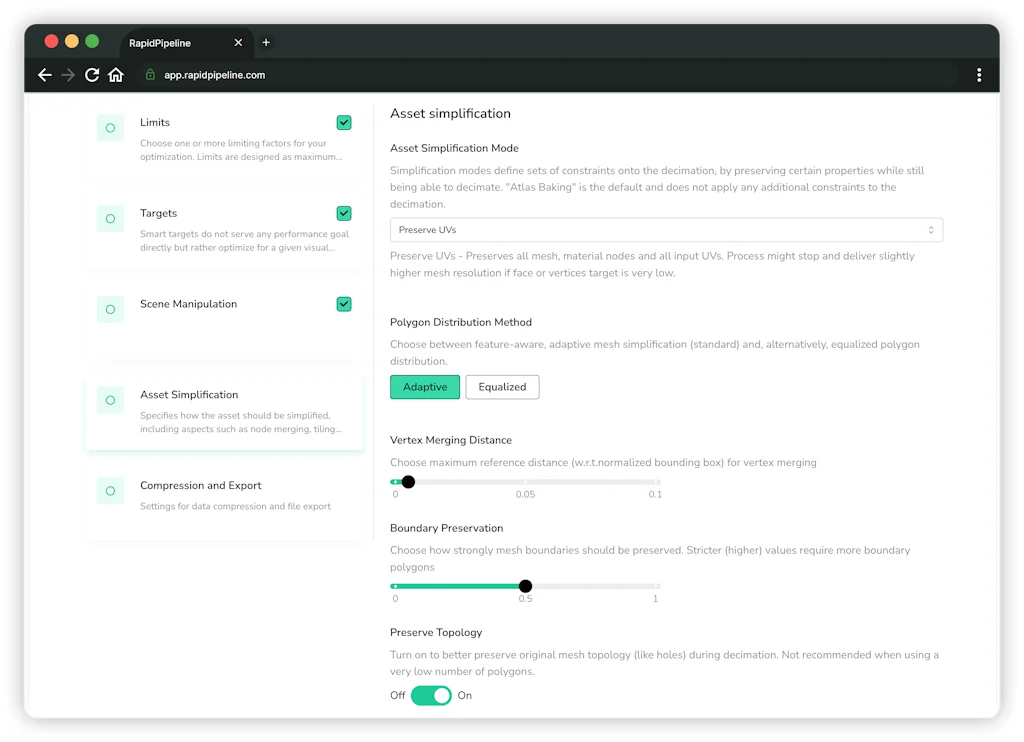Uncheck the Targets checkbox
Viewport: 1024px width, 742px height.
coord(344,213)
